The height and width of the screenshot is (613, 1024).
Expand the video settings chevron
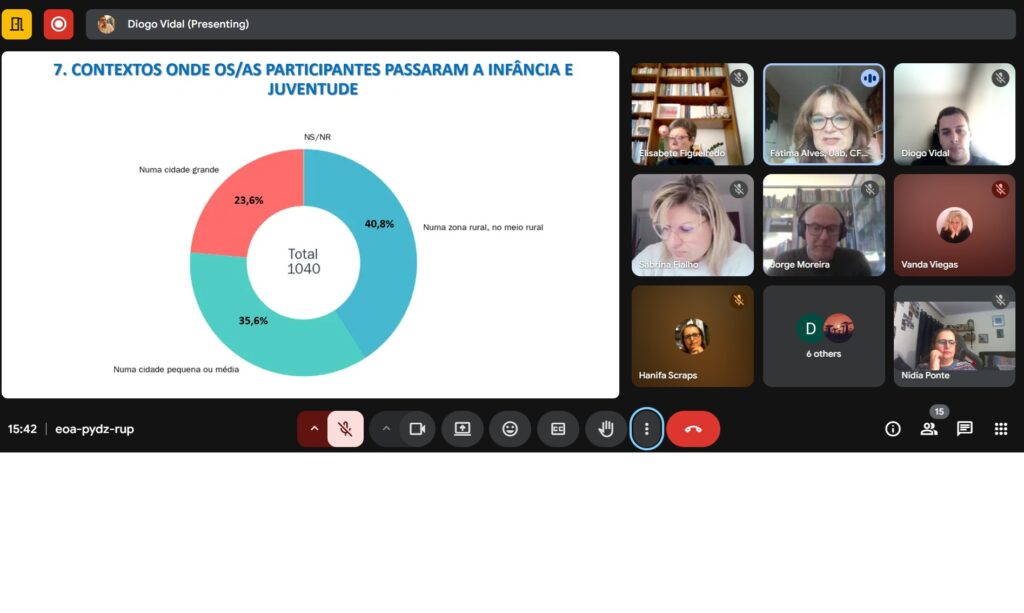[x=386, y=429]
